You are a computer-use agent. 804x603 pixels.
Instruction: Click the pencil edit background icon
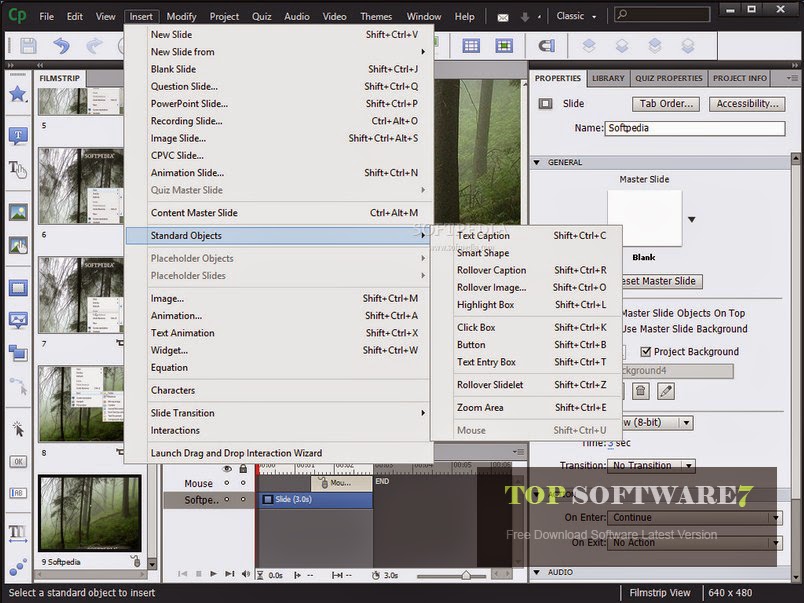click(666, 391)
